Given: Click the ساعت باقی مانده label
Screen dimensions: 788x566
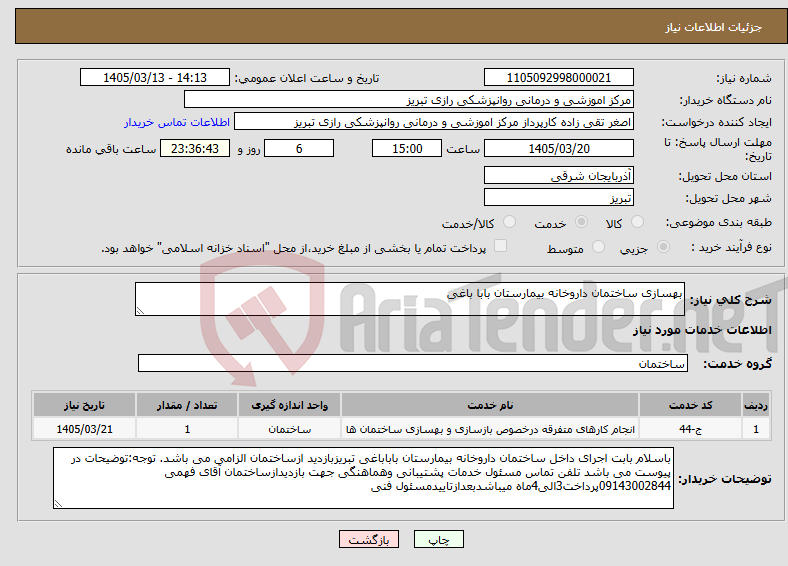Looking at the screenshot, I should pyautogui.click(x=111, y=149).
